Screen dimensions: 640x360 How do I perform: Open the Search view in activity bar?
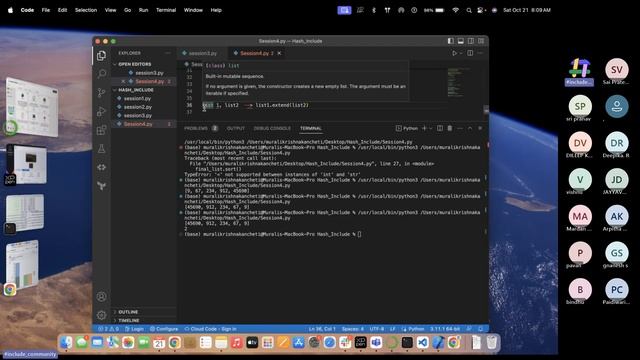102,74
